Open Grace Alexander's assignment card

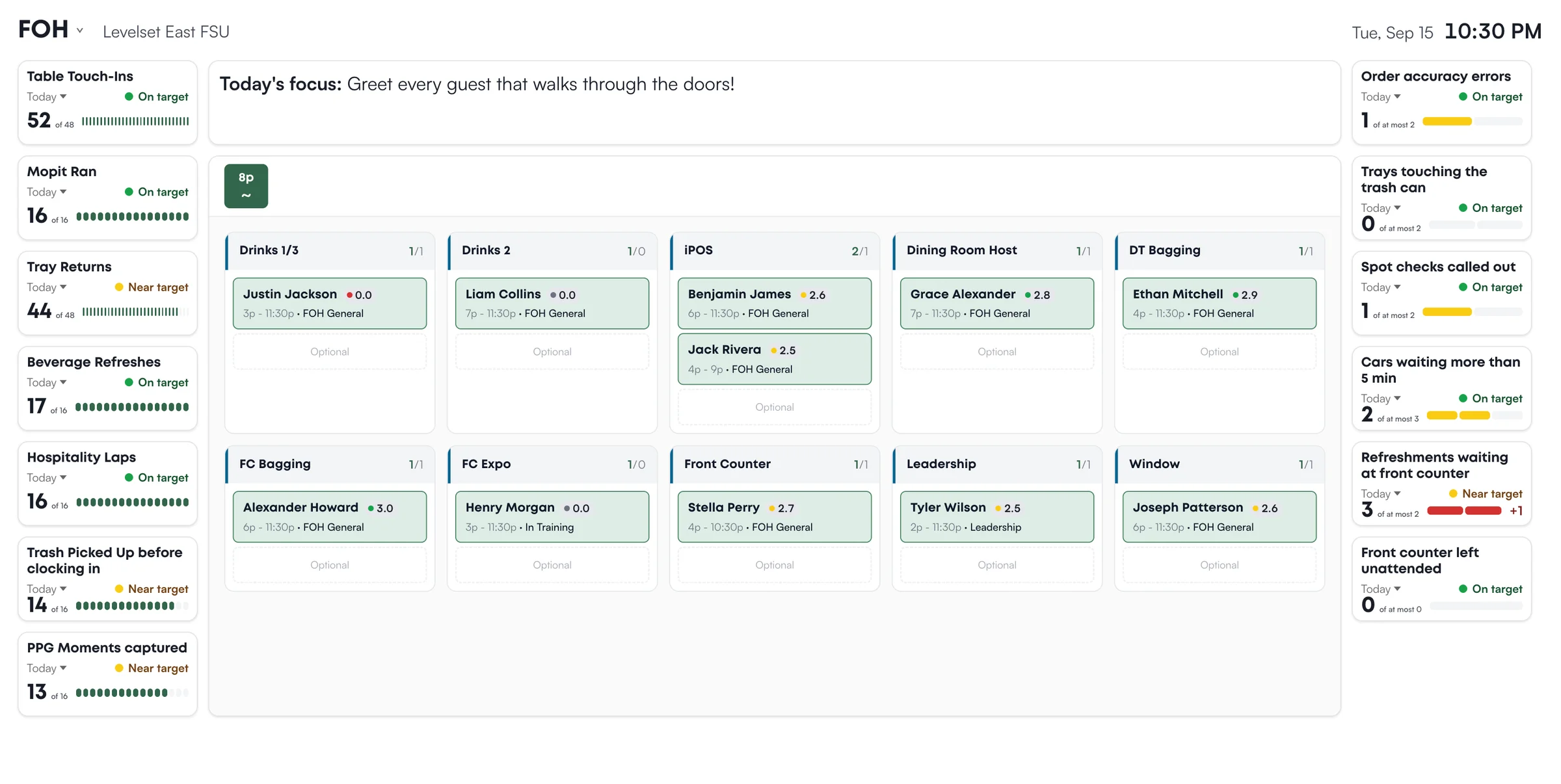(997, 304)
